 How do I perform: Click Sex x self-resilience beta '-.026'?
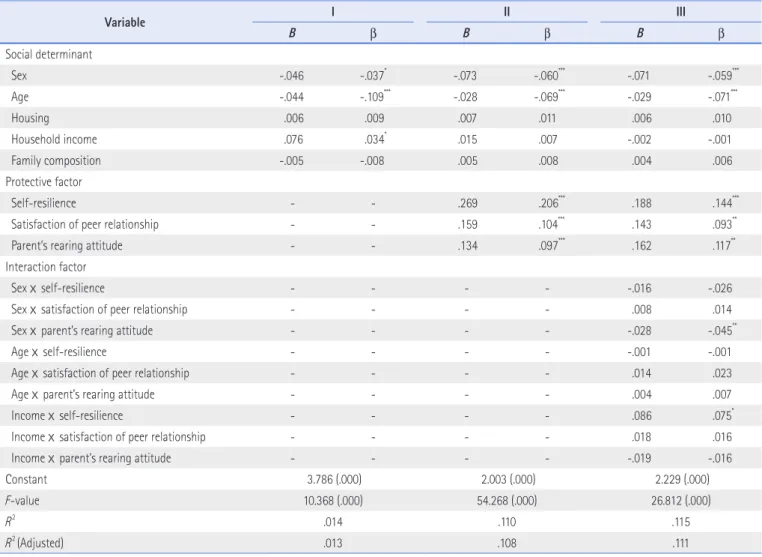(720, 289)
